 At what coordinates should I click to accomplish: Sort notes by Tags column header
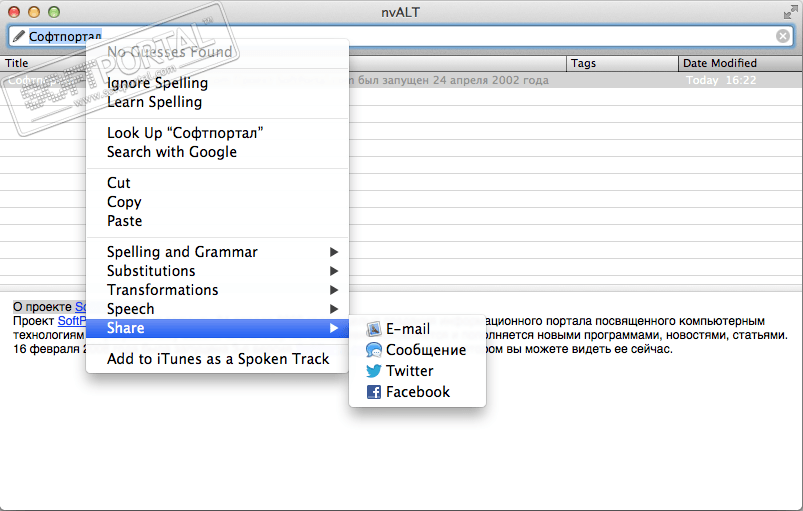pyautogui.click(x=622, y=63)
